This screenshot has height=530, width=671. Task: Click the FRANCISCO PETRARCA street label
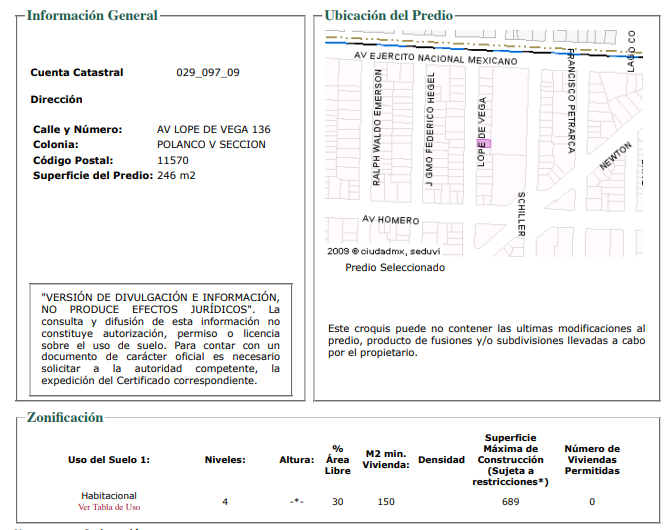coord(571,101)
